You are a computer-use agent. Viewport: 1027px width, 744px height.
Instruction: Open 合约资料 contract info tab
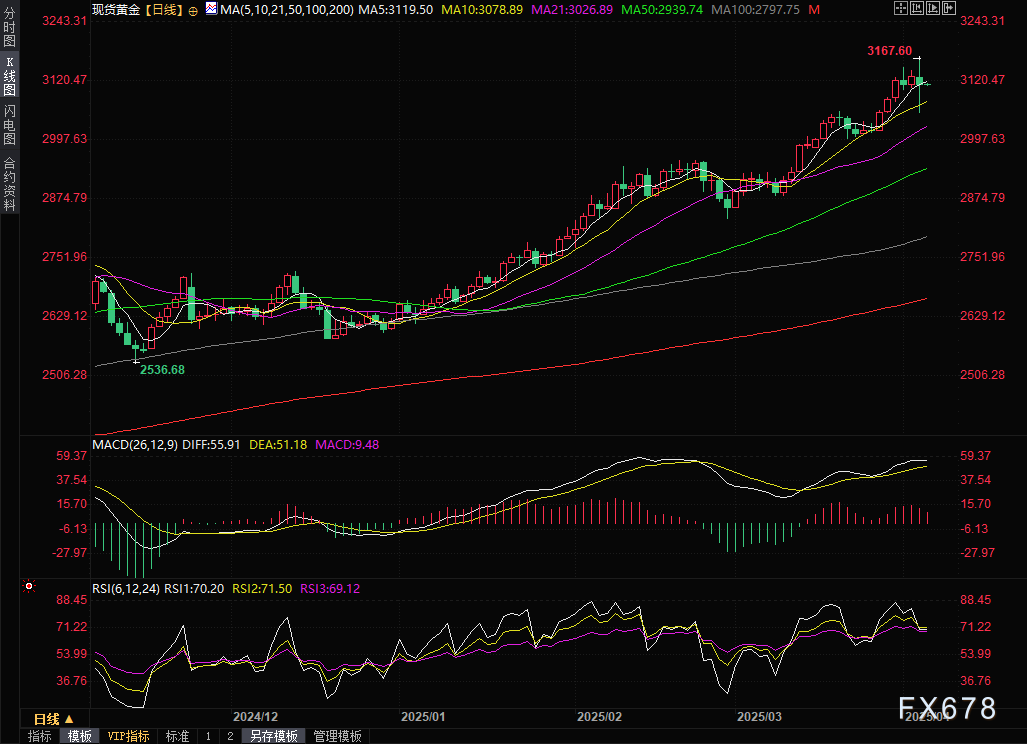point(9,183)
